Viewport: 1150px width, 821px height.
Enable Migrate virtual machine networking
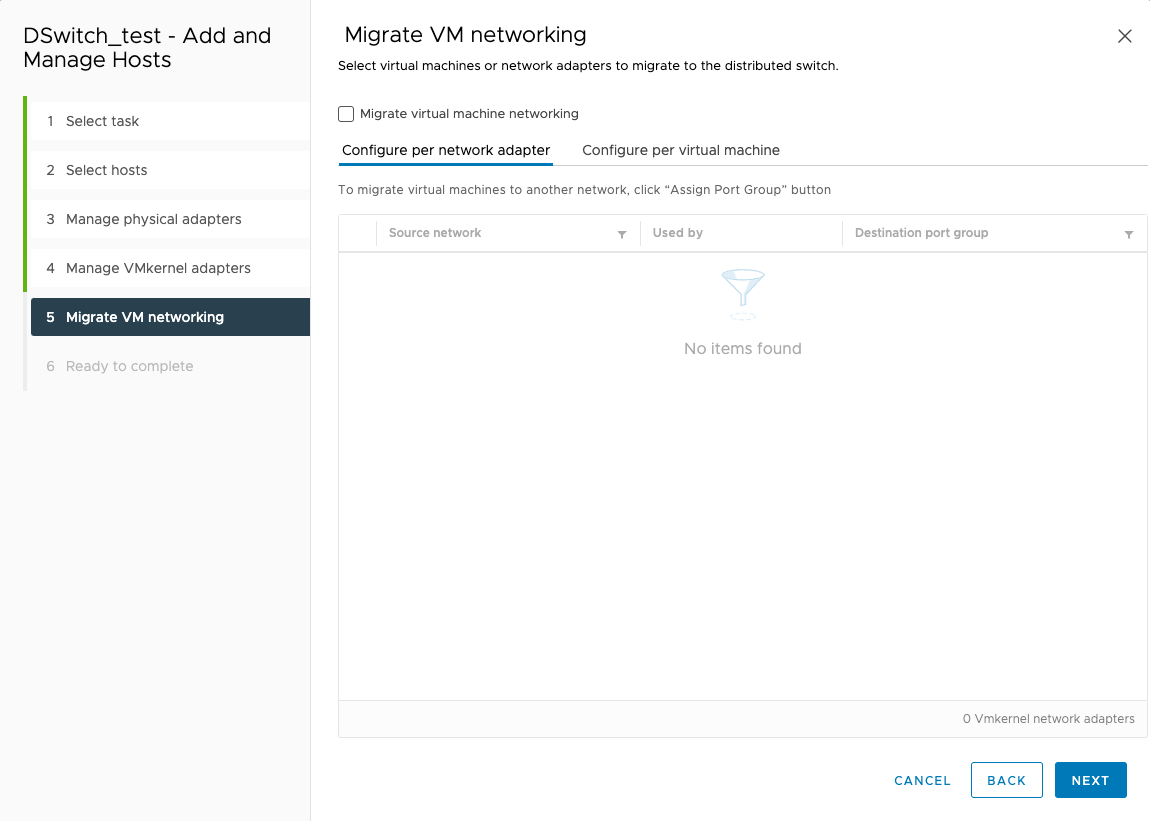pos(345,114)
